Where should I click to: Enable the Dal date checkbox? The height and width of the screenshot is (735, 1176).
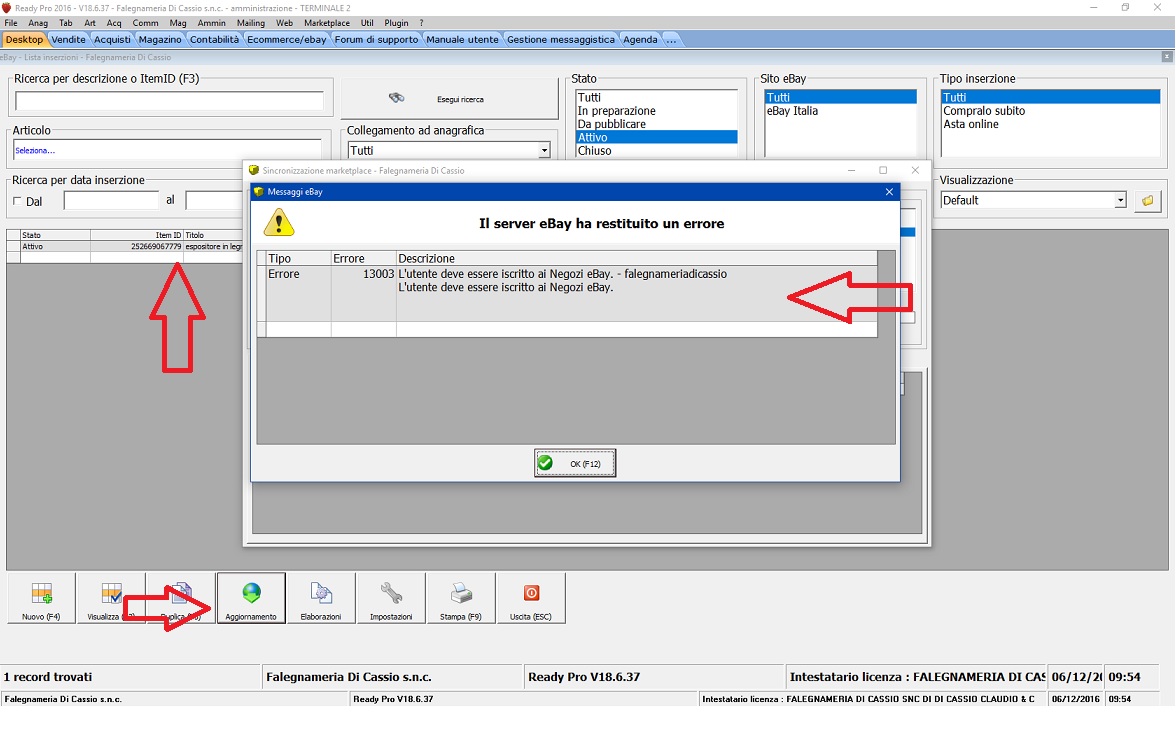tap(17, 201)
